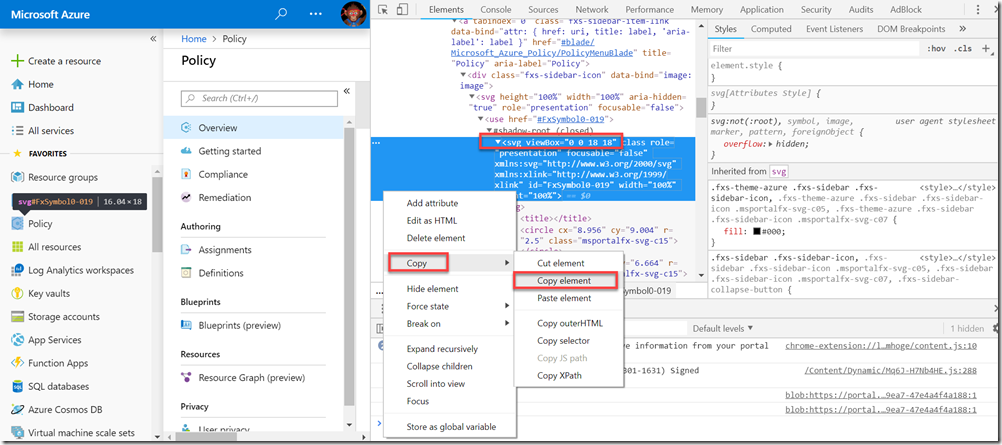Image resolution: width=1002 pixels, height=445 pixels.
Task: Switch to the DevTools Console tab
Action: coord(495,10)
